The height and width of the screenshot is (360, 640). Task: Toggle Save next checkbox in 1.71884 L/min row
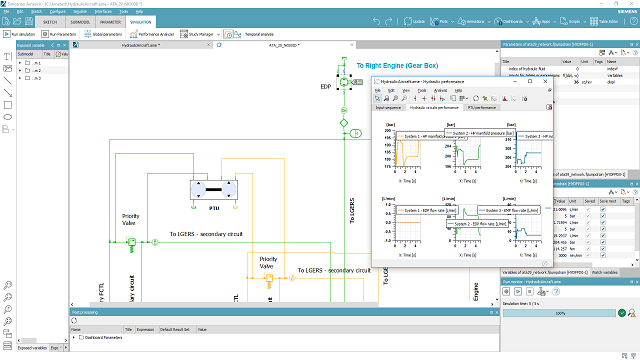(603, 222)
